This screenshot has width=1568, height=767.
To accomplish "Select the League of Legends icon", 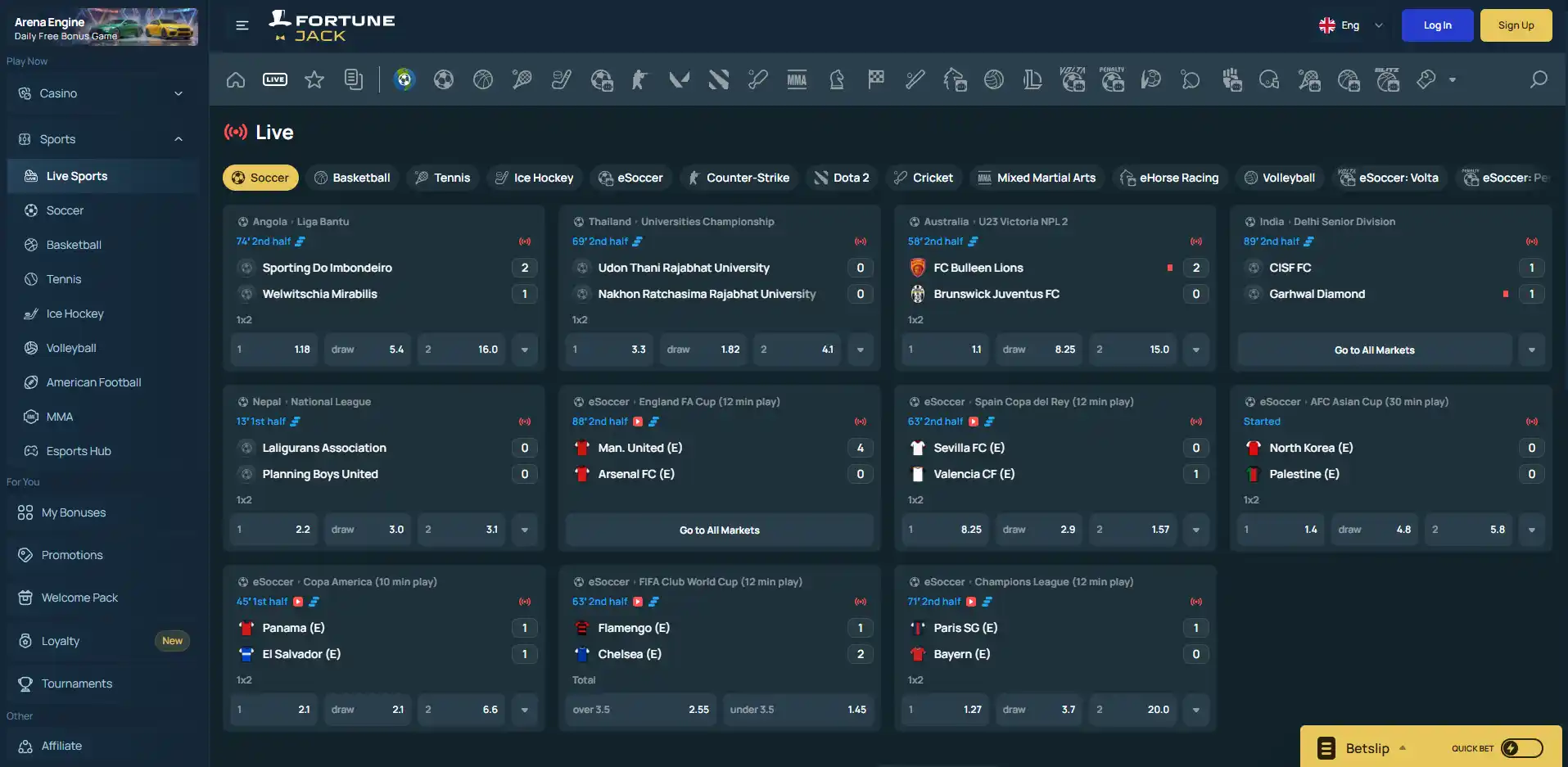I will point(1033,79).
